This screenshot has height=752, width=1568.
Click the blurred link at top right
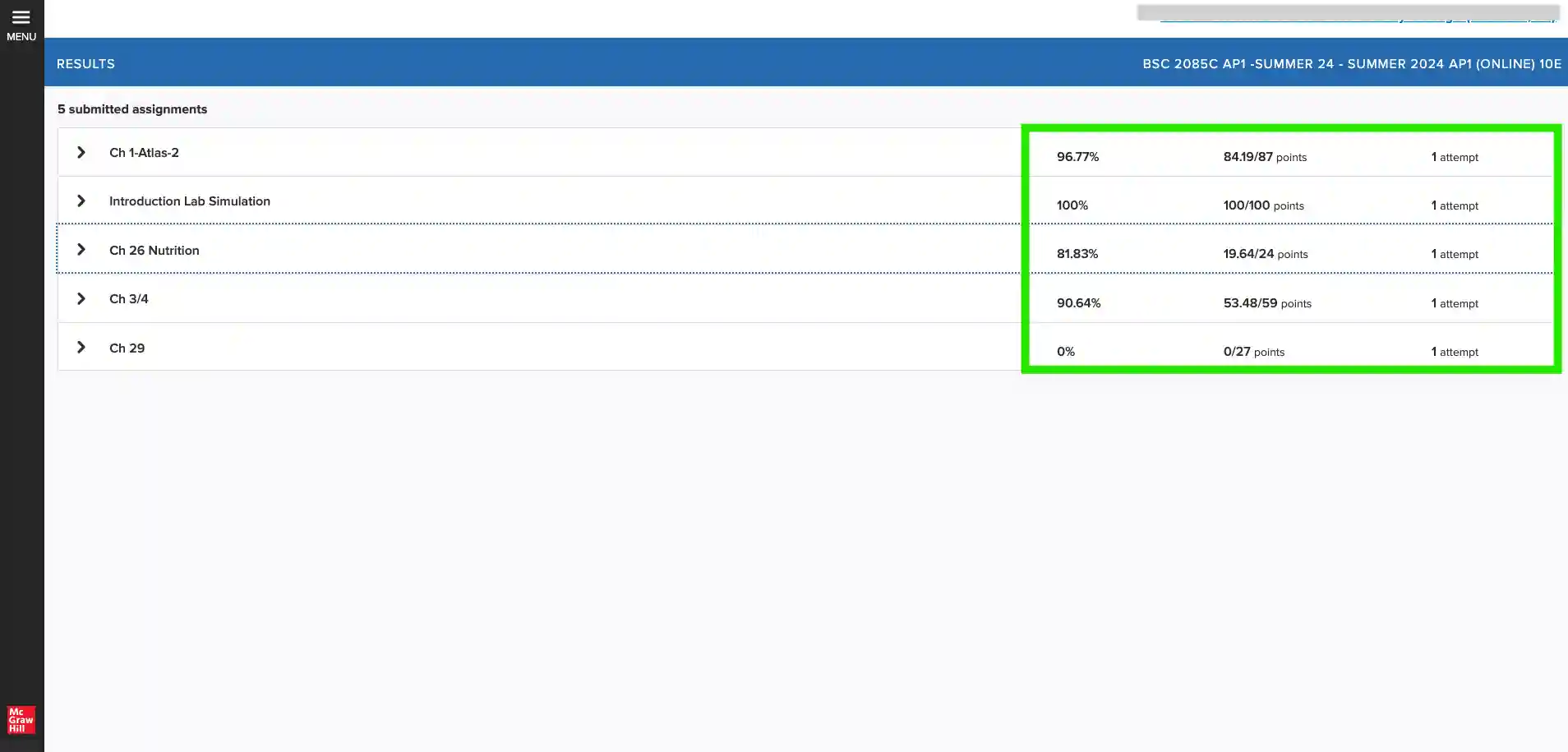point(1349,13)
